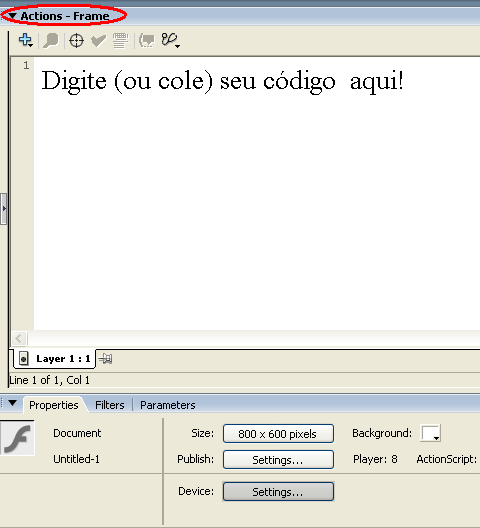Select the Properties tab
Screen dimensions: 480x528
pos(54,405)
